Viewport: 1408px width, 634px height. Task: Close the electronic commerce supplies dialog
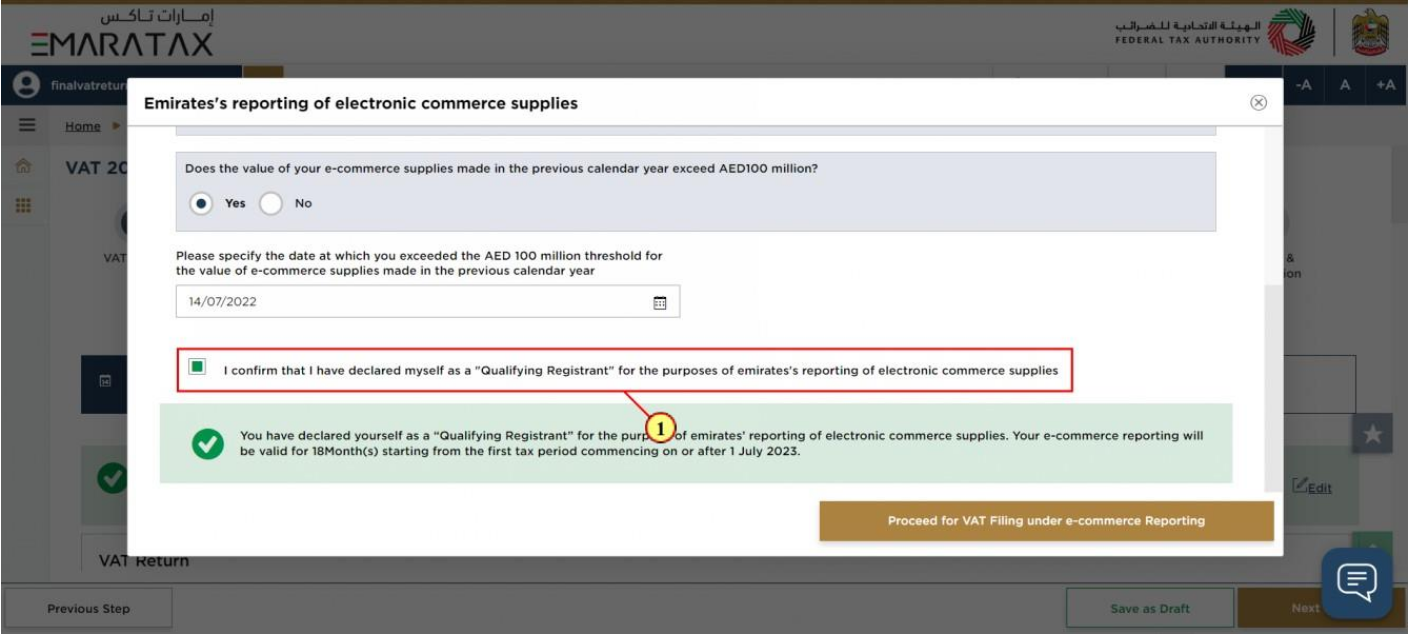[x=1259, y=102]
